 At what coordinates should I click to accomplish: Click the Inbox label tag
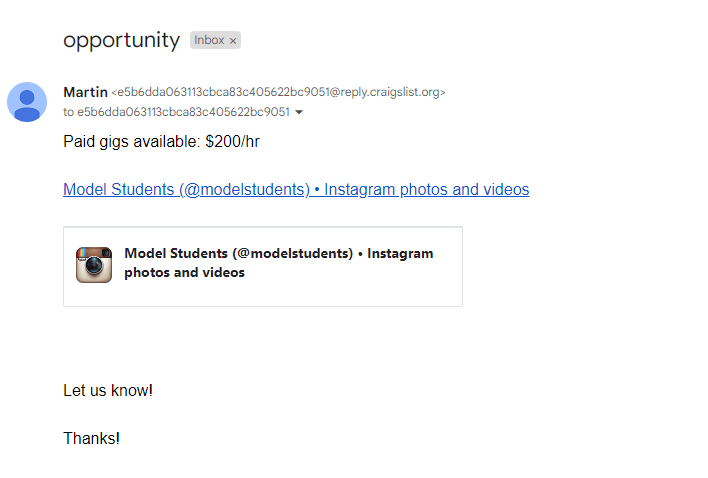[x=209, y=41]
